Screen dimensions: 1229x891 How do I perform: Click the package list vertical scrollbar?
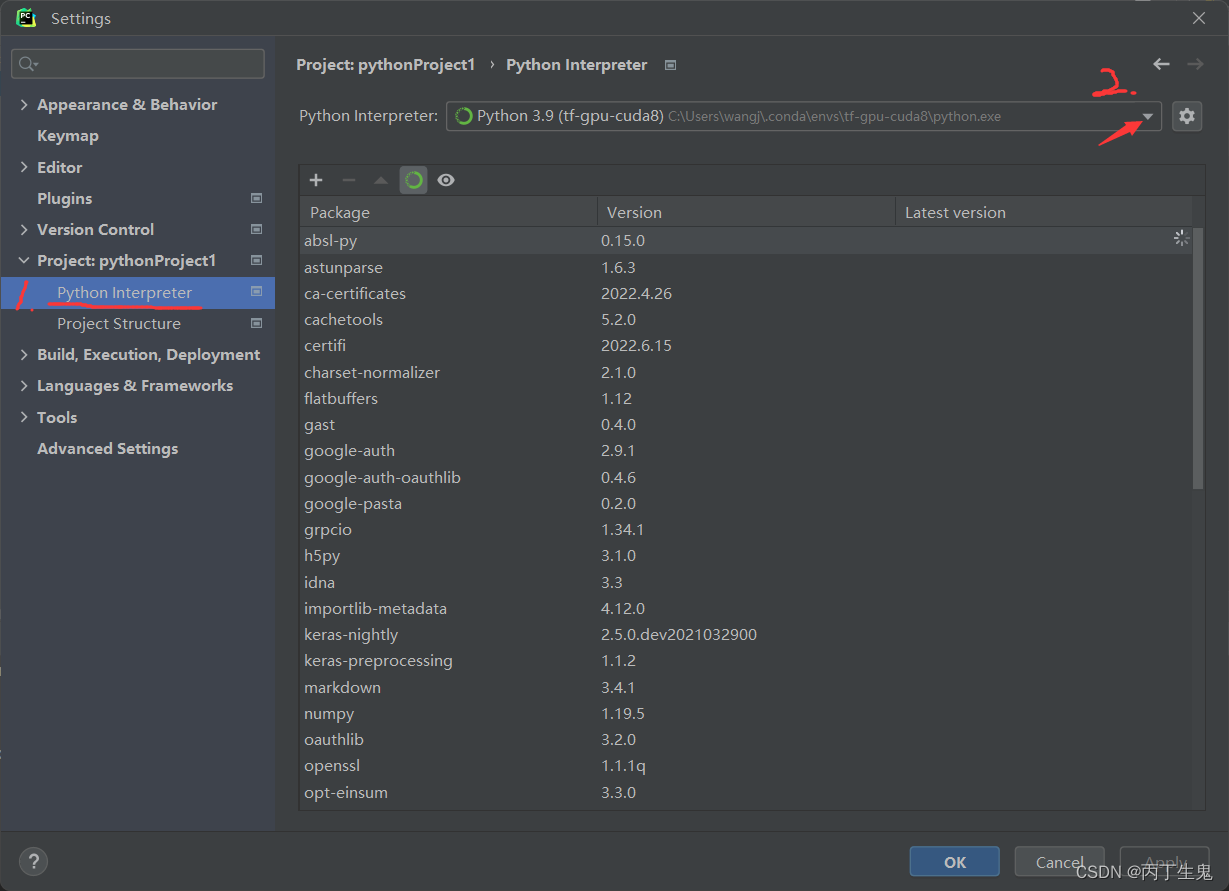[1198, 360]
